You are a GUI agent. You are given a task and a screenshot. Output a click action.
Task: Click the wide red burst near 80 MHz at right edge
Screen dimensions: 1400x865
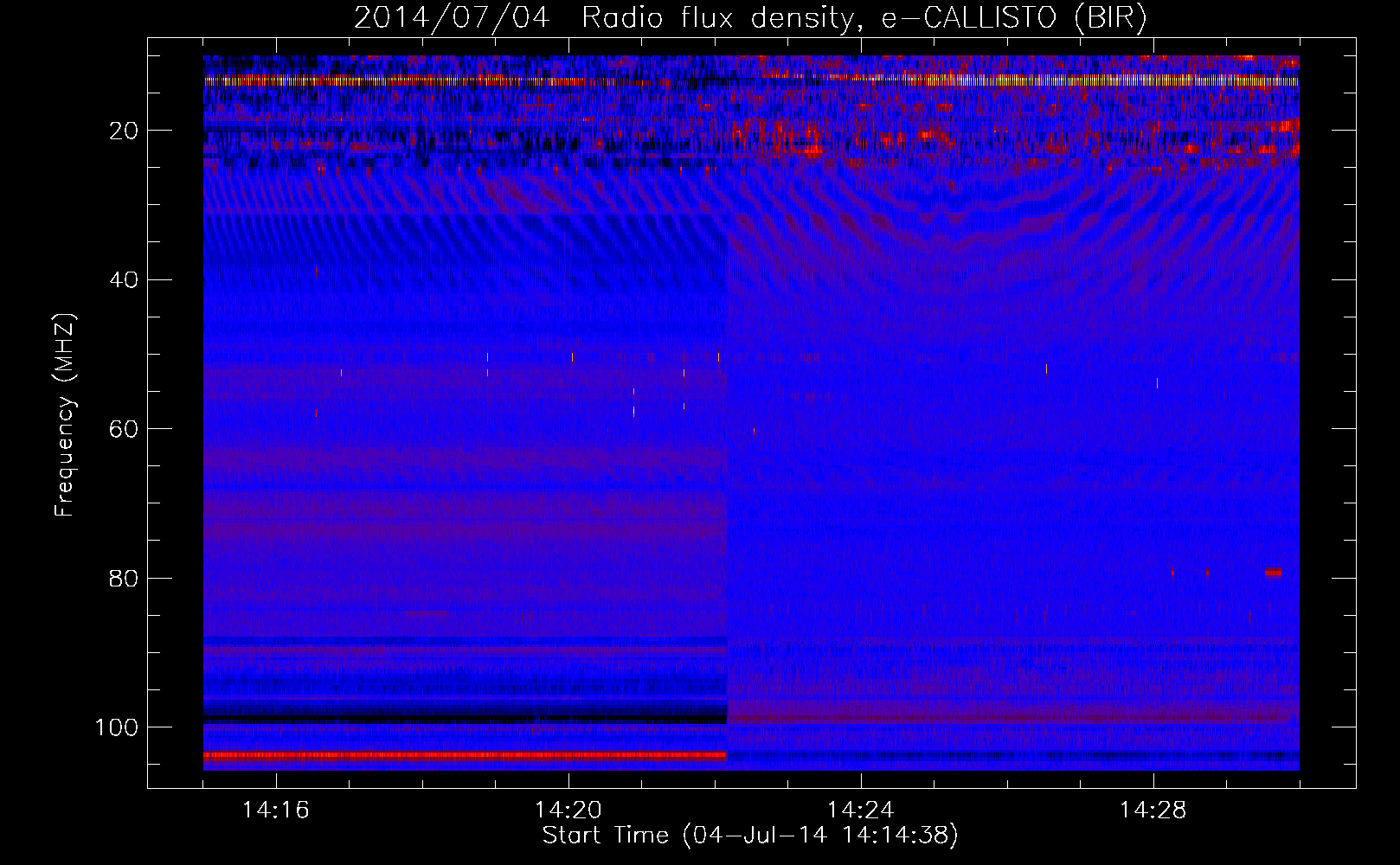click(1273, 572)
